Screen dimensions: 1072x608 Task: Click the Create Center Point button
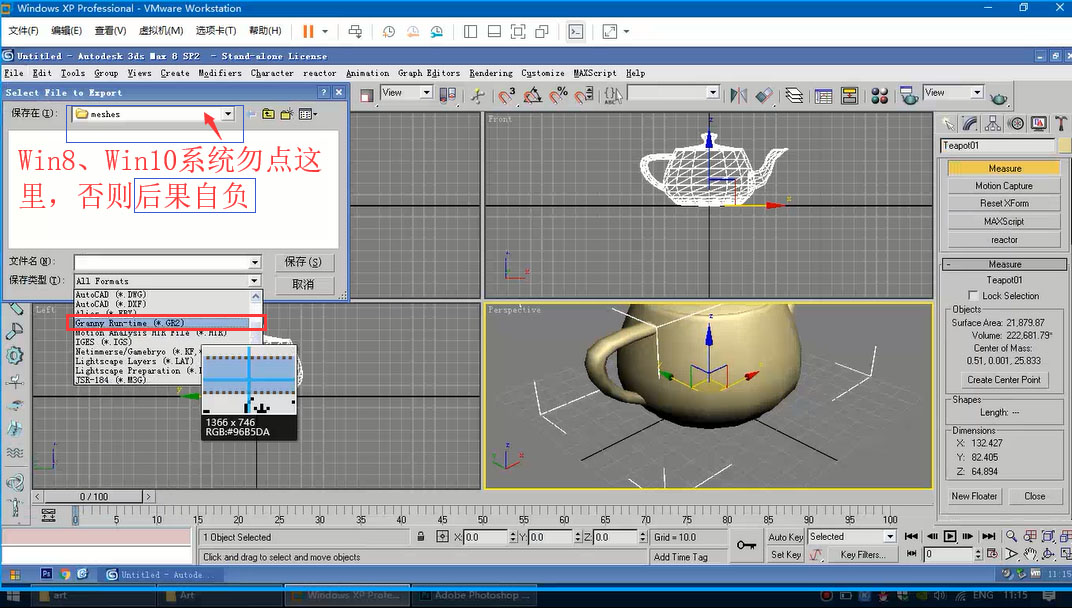click(x=1004, y=380)
